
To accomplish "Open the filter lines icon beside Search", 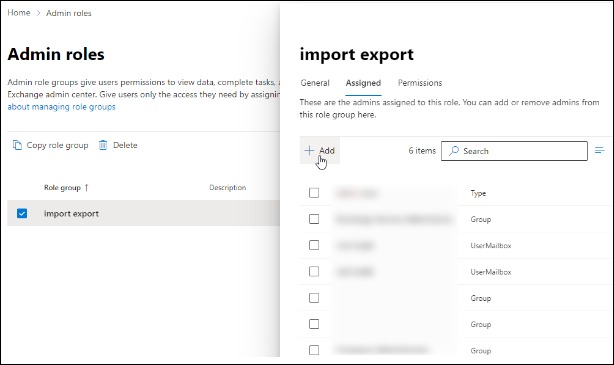I will pyautogui.click(x=600, y=150).
